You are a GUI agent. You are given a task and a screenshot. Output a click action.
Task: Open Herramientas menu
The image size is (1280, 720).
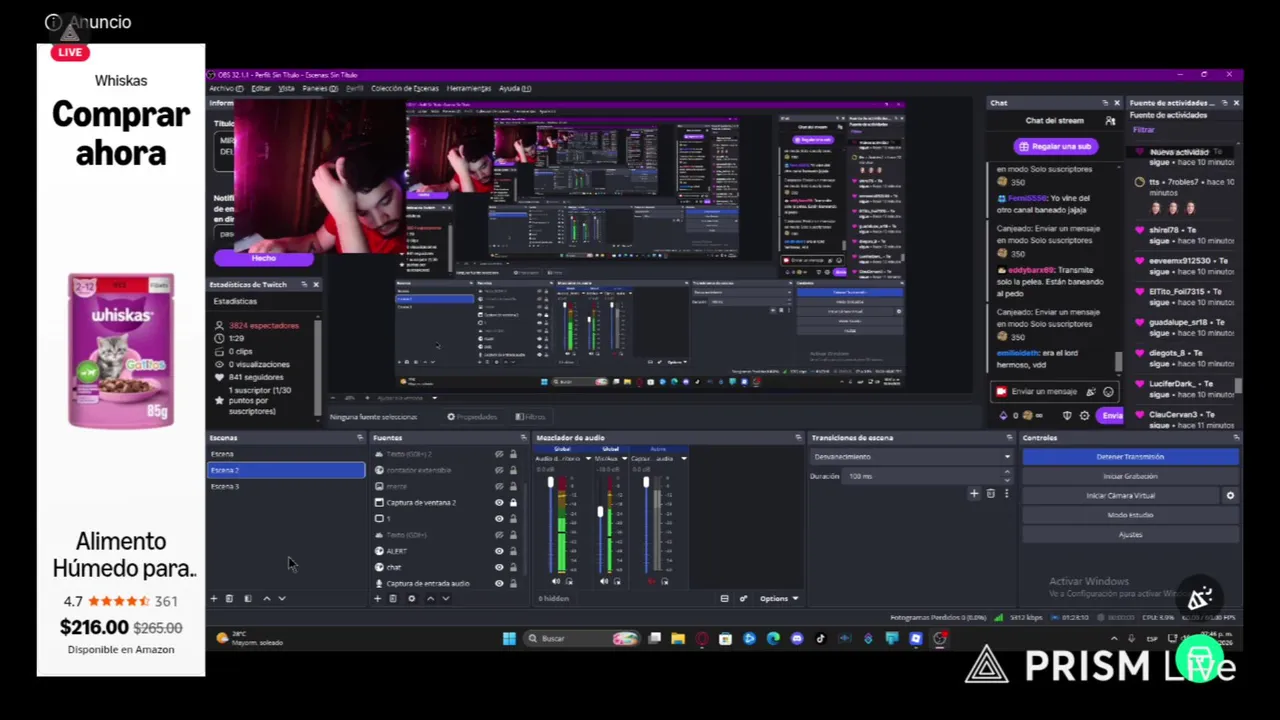pos(468,88)
